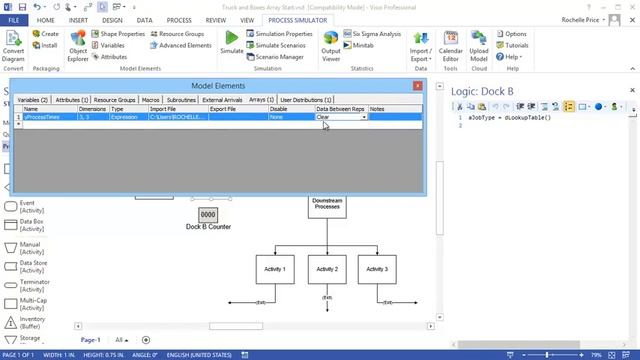Select the Page-1 sheet tab
Image resolution: width=640 pixels, height=360 pixels.
point(90,340)
